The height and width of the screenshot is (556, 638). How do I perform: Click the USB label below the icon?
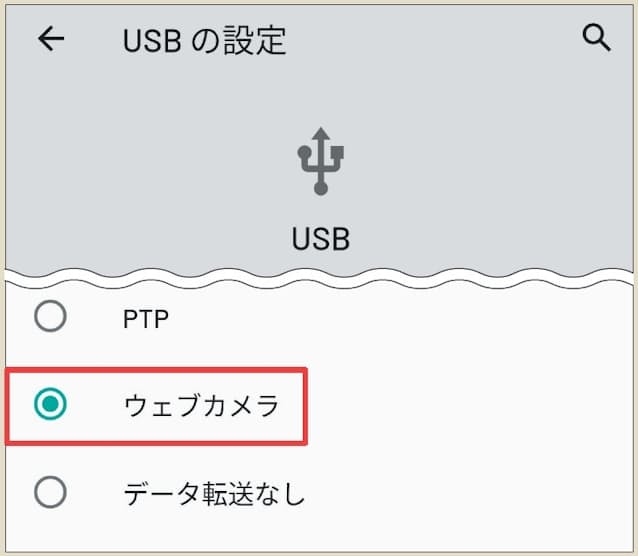coord(320,240)
